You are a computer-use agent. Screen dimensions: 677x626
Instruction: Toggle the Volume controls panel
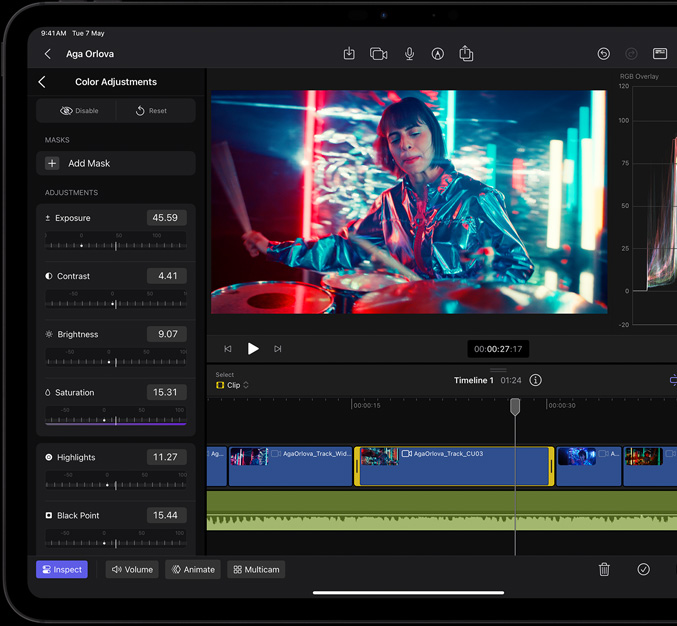pos(132,569)
